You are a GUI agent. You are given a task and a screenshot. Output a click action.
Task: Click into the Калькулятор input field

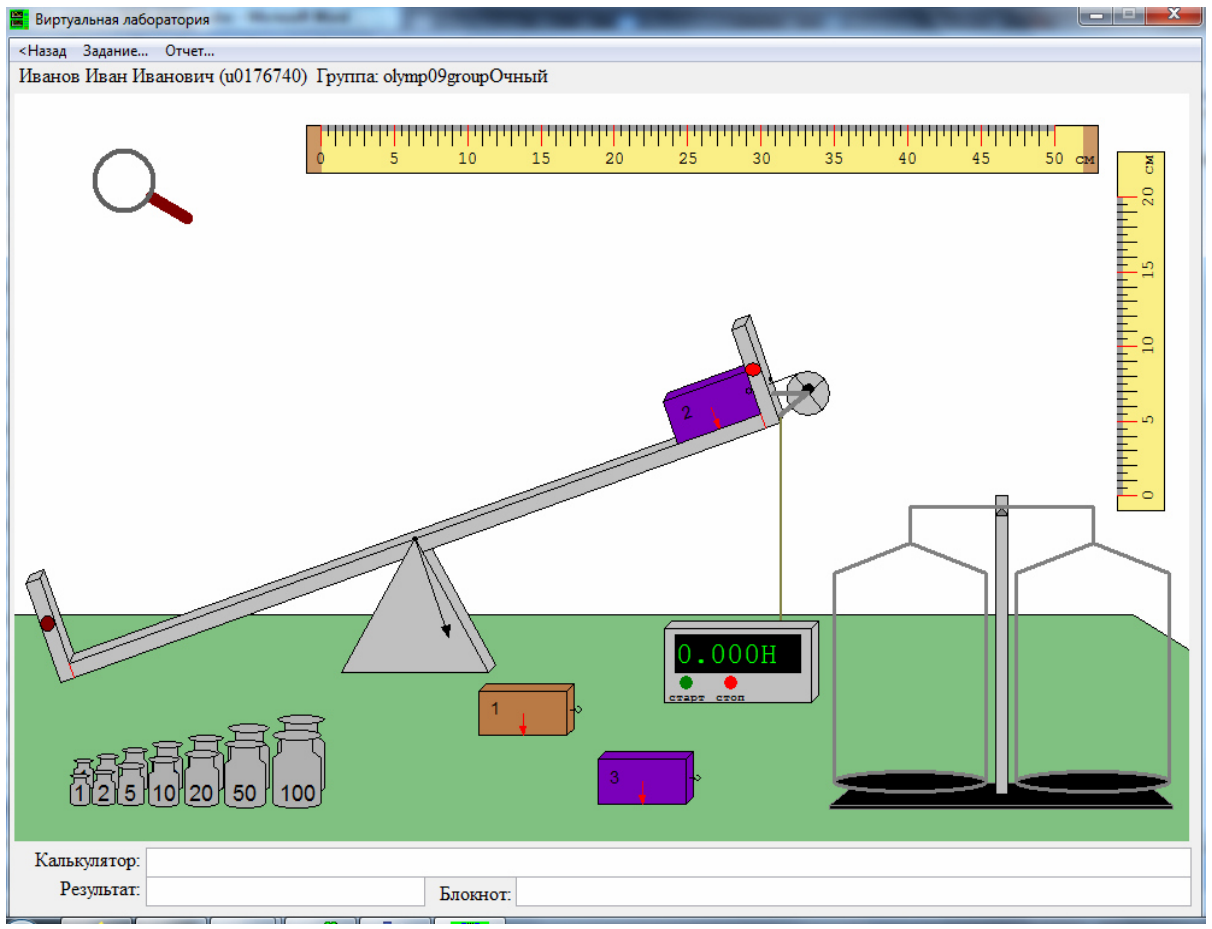click(x=668, y=861)
